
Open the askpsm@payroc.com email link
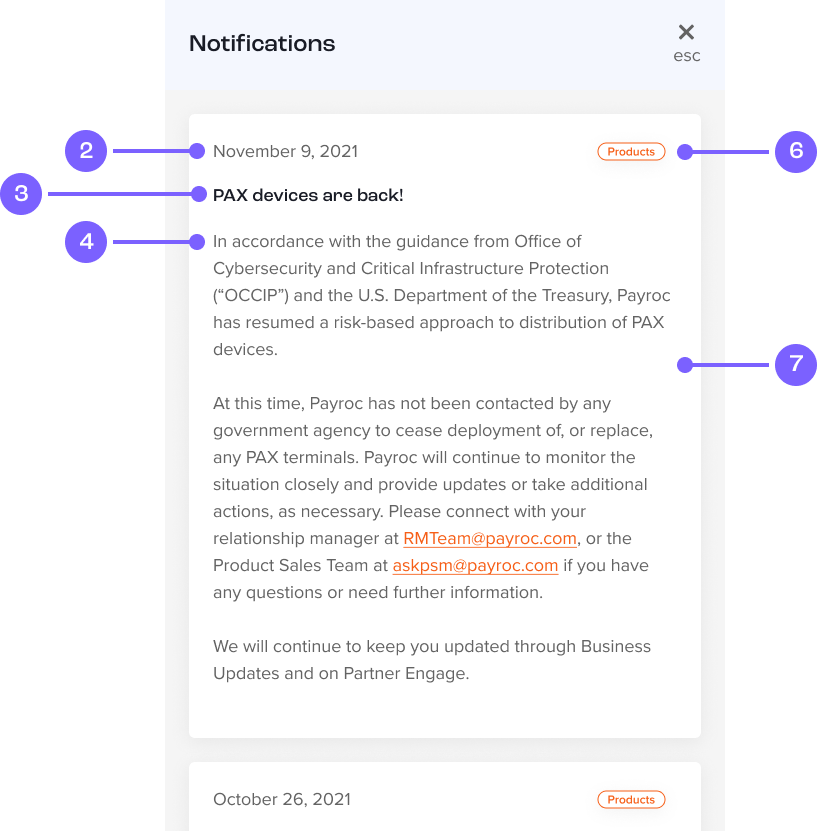click(475, 566)
